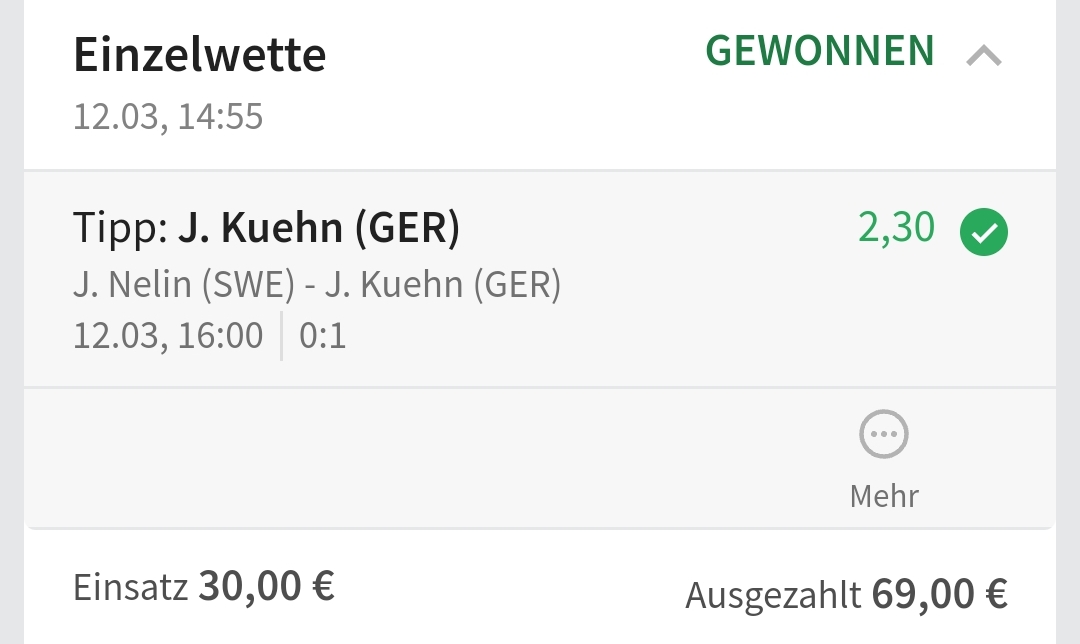Open the bold J. Kuehn (GER) tip
Viewport: 1080px width, 644px height.
point(319,229)
